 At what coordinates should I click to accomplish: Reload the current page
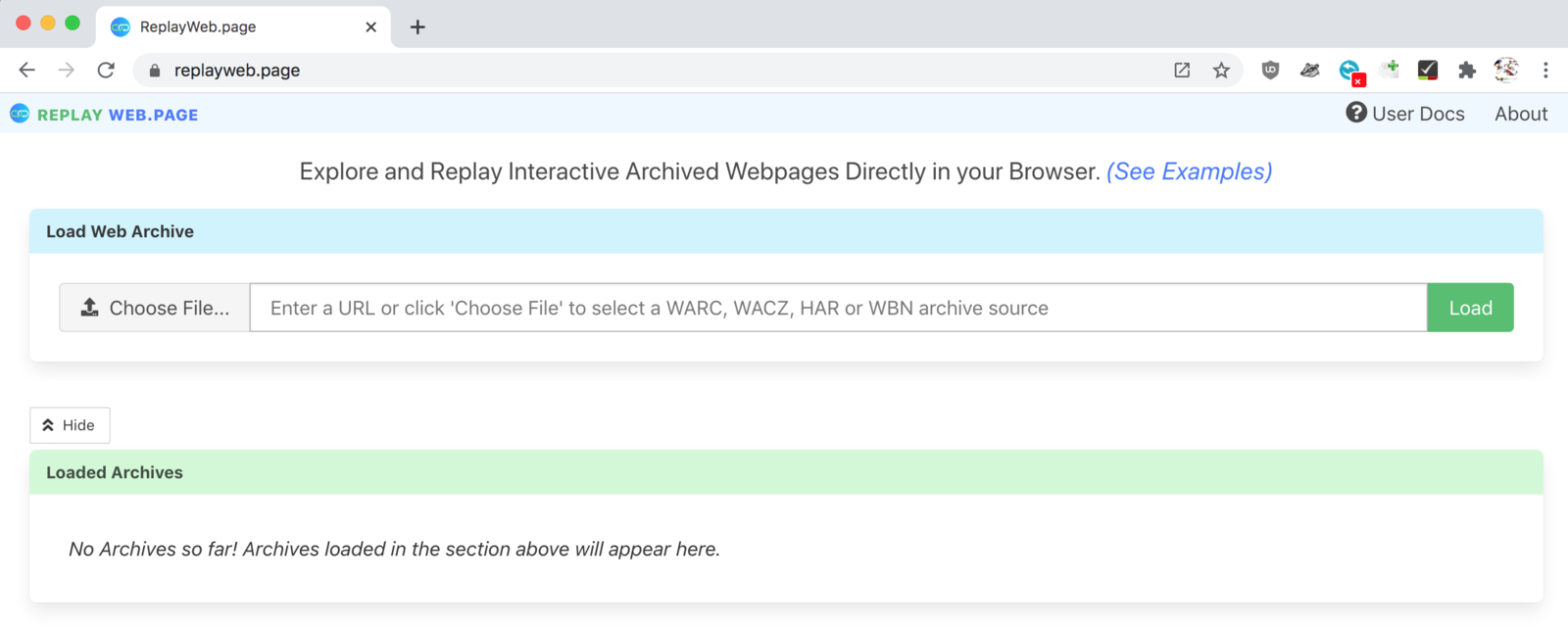point(106,70)
